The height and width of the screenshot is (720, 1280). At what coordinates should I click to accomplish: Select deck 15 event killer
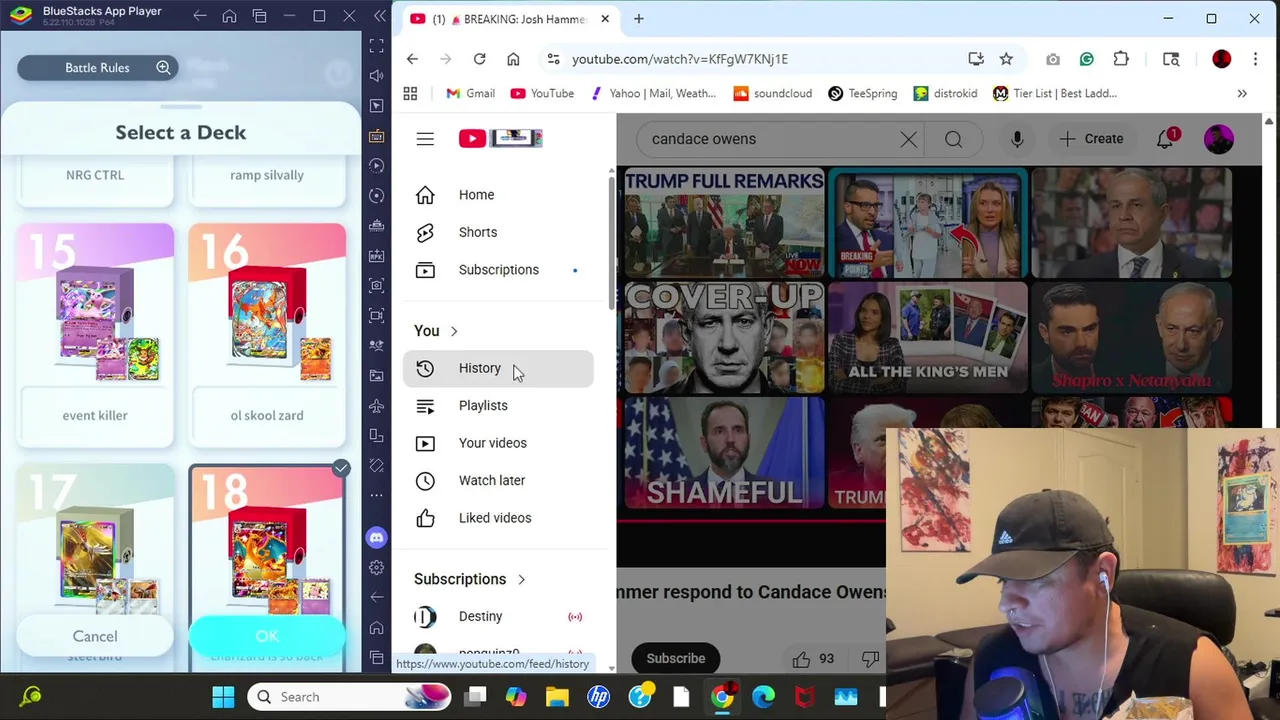95,333
